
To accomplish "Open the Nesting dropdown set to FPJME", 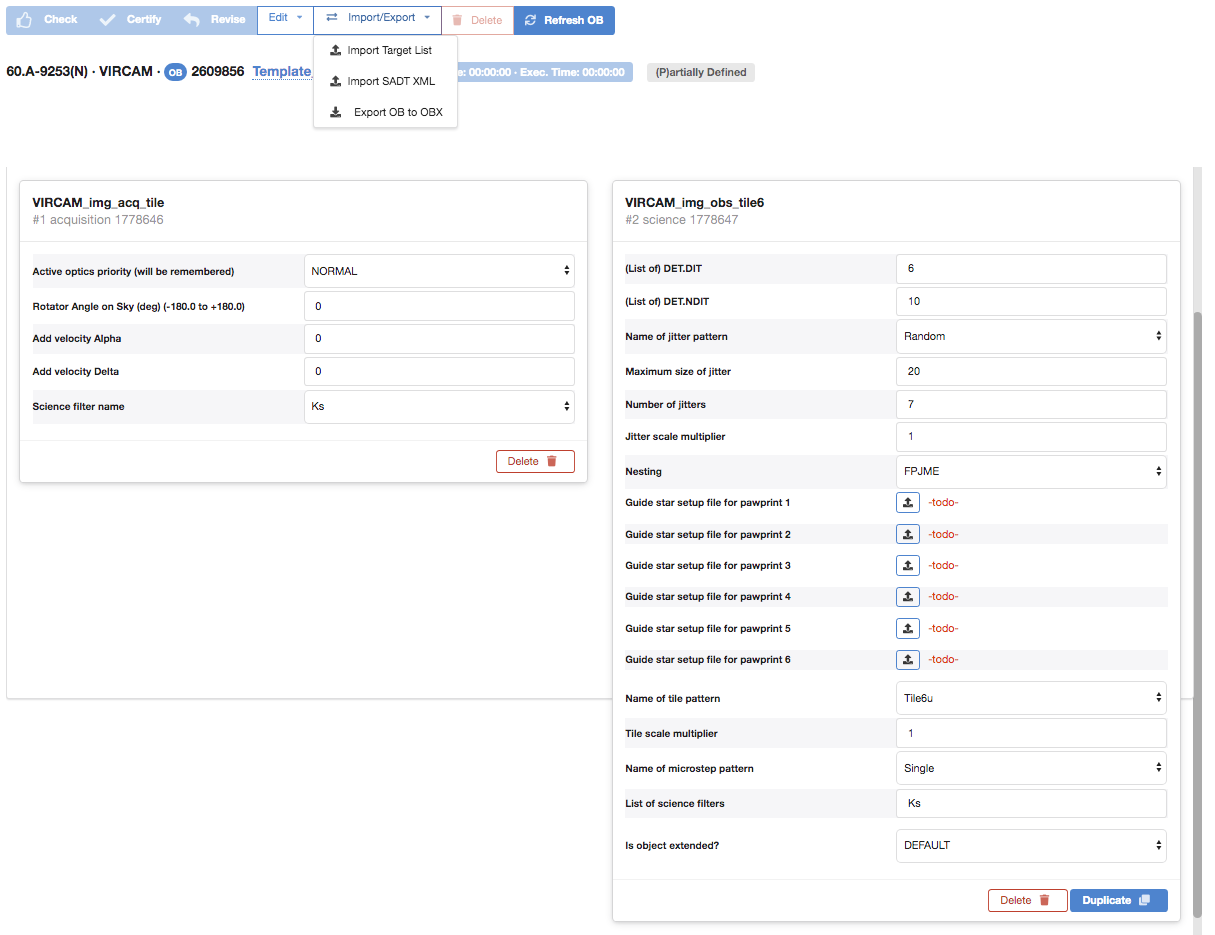I will click(1031, 471).
